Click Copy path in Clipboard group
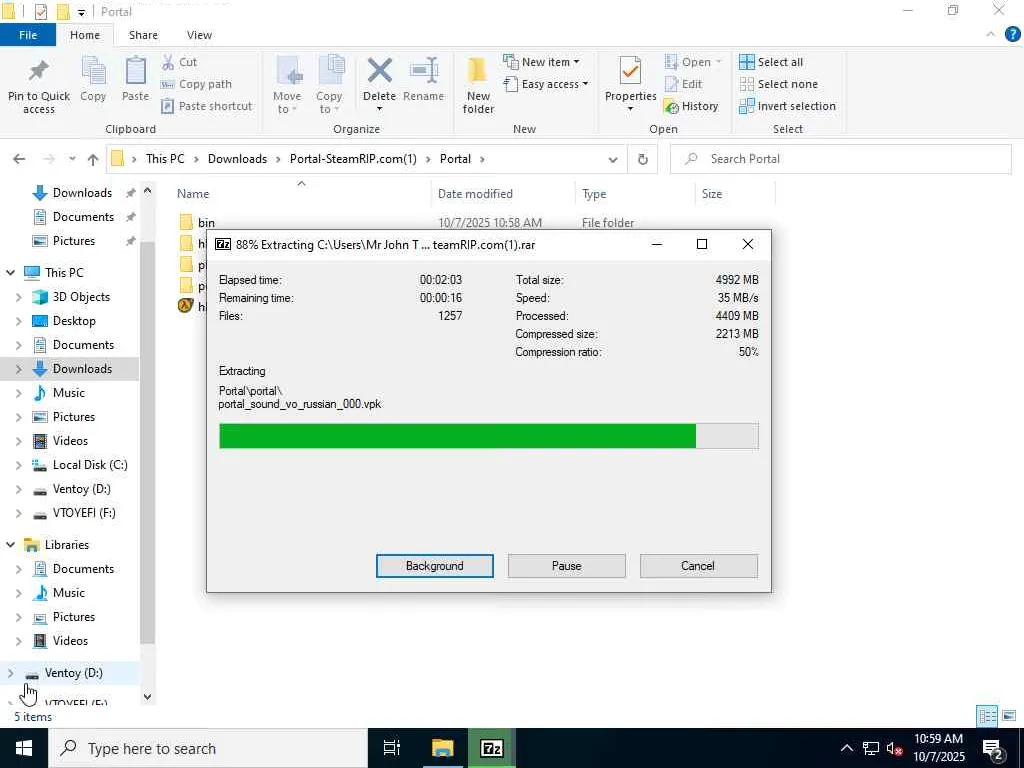The height and width of the screenshot is (768, 1024). [197, 84]
